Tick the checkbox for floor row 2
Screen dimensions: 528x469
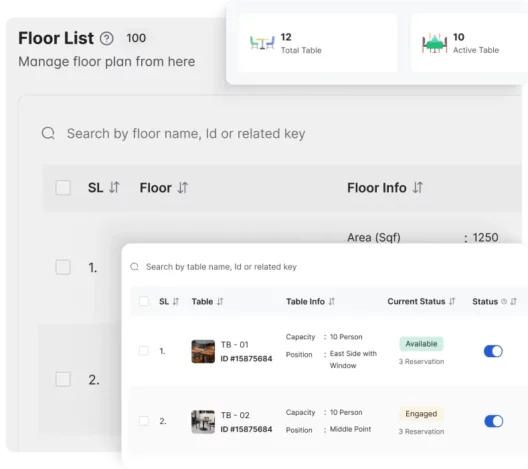(63, 379)
